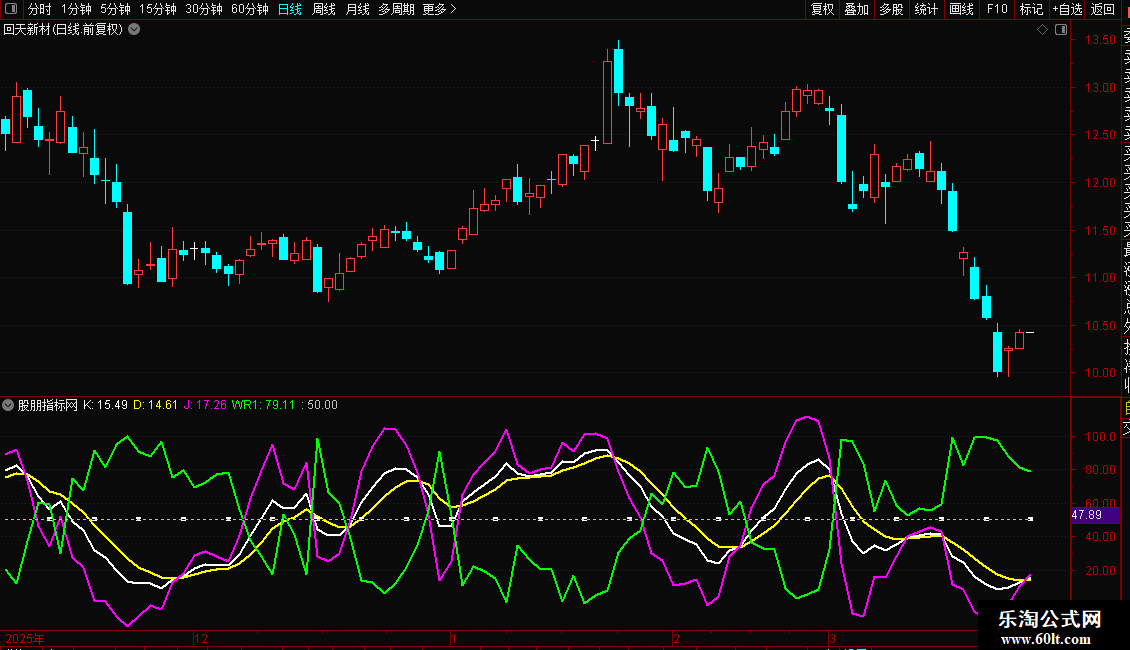The width and height of the screenshot is (1130, 650).
Task: Click the 12.00 price axis label
Action: (1100, 183)
